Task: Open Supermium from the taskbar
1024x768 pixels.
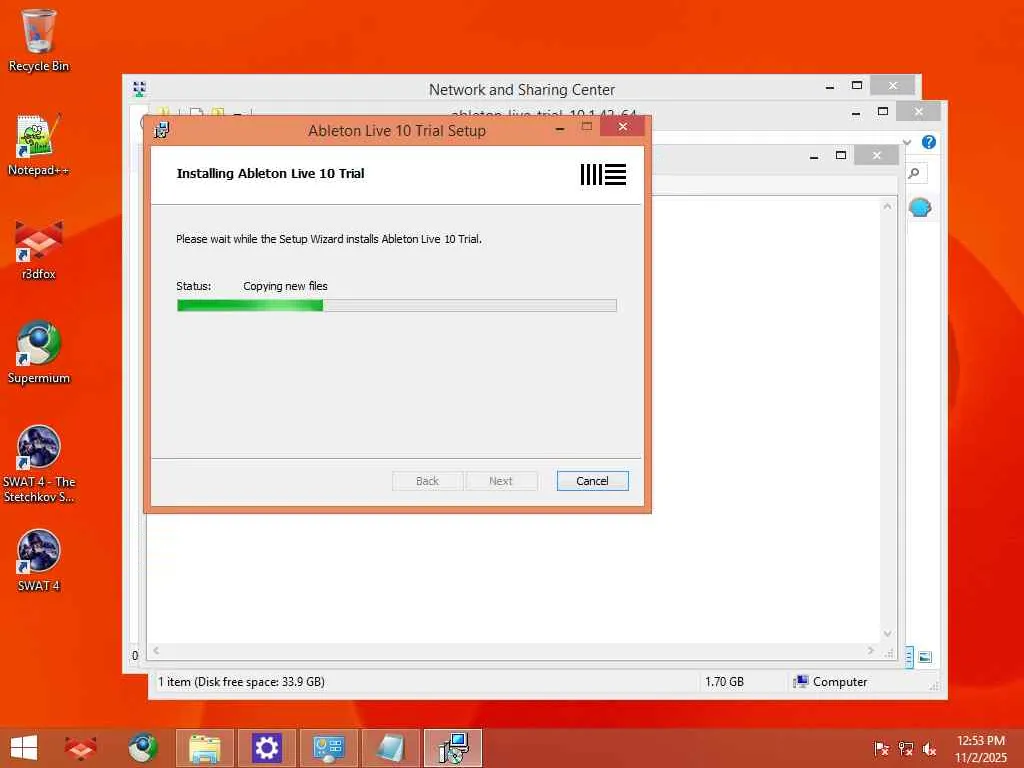Action: [x=142, y=748]
